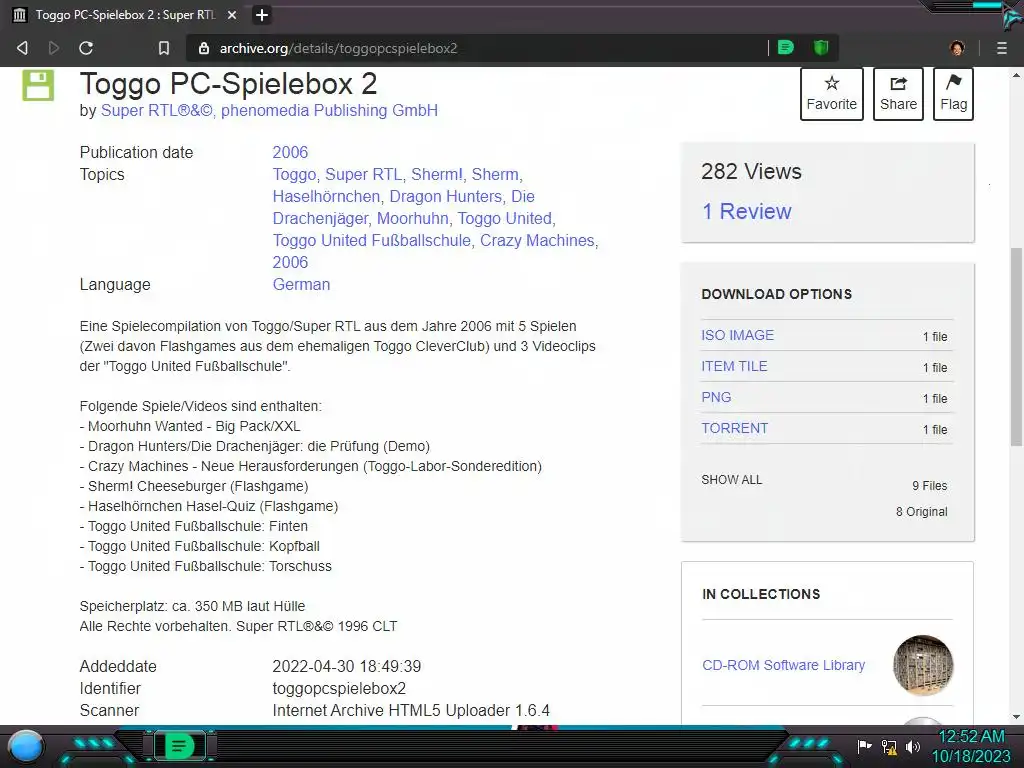Screen dimensions: 1024x768
Task: Download the ISO IMAGE file
Action: point(737,335)
